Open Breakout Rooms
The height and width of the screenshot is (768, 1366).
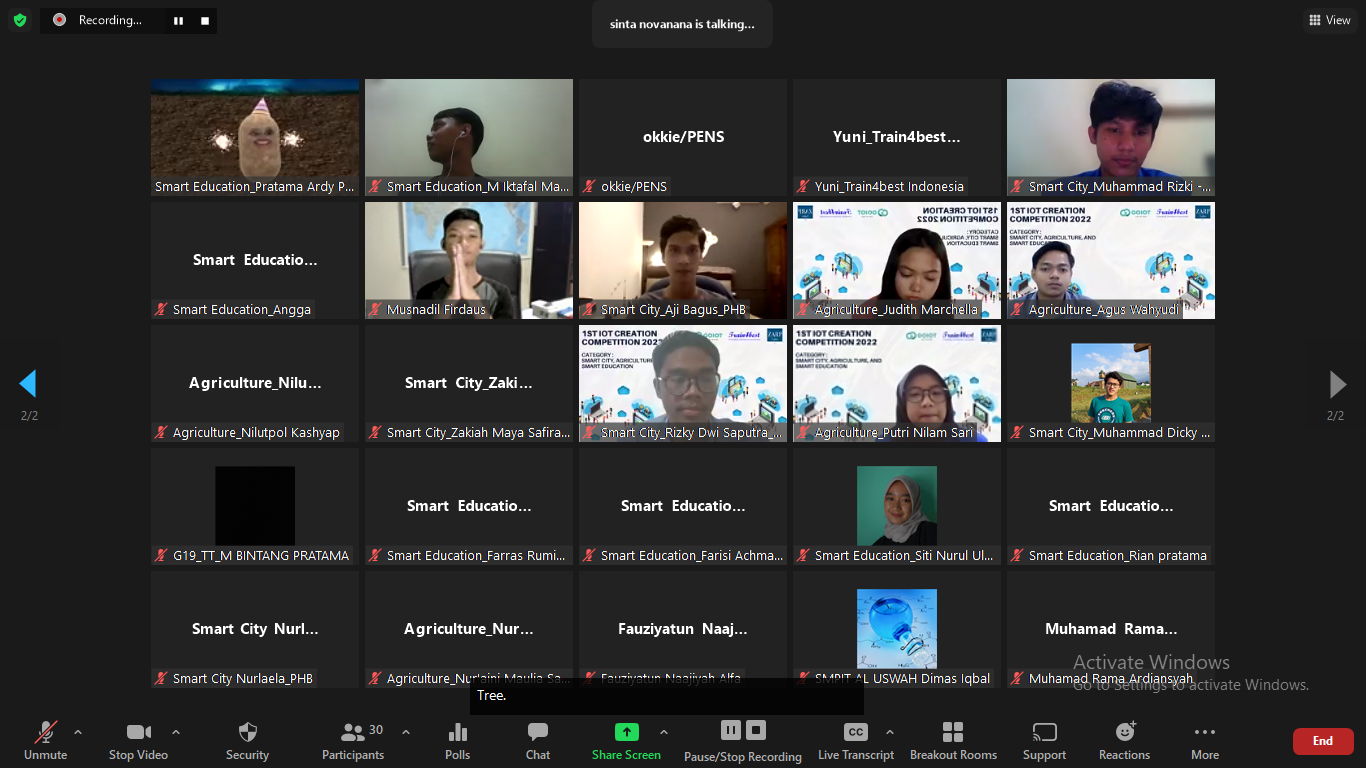[x=953, y=740]
